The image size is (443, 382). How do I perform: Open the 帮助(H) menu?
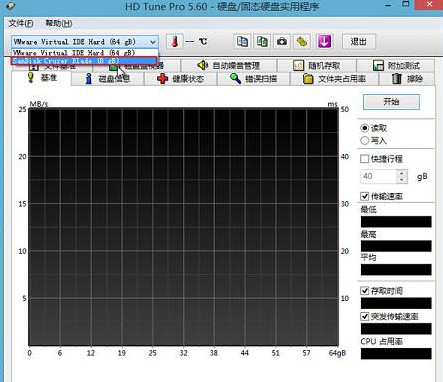coord(59,24)
